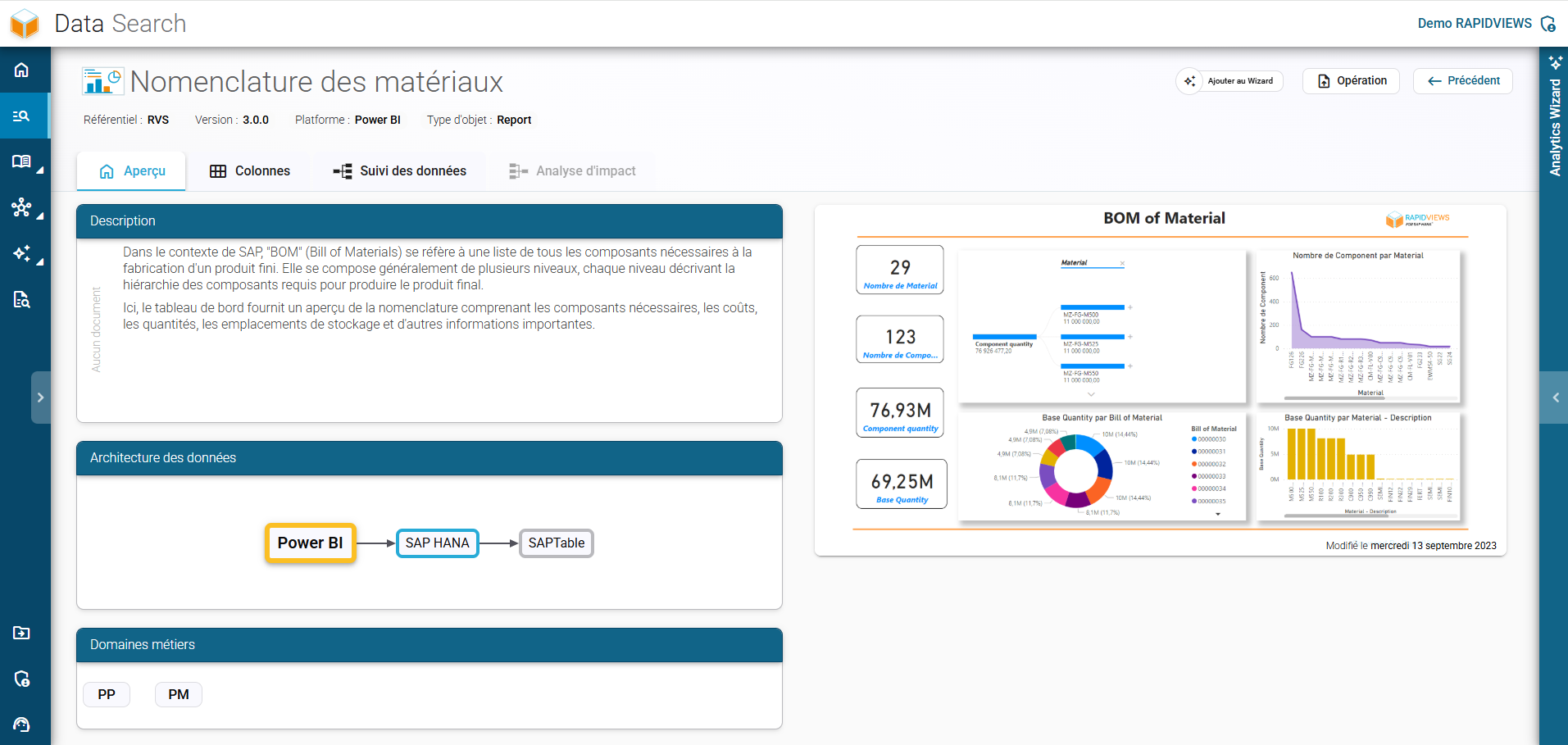This screenshot has width=1568, height=745.
Task: Open the glossary book sidebar icon
Action: tap(22, 161)
